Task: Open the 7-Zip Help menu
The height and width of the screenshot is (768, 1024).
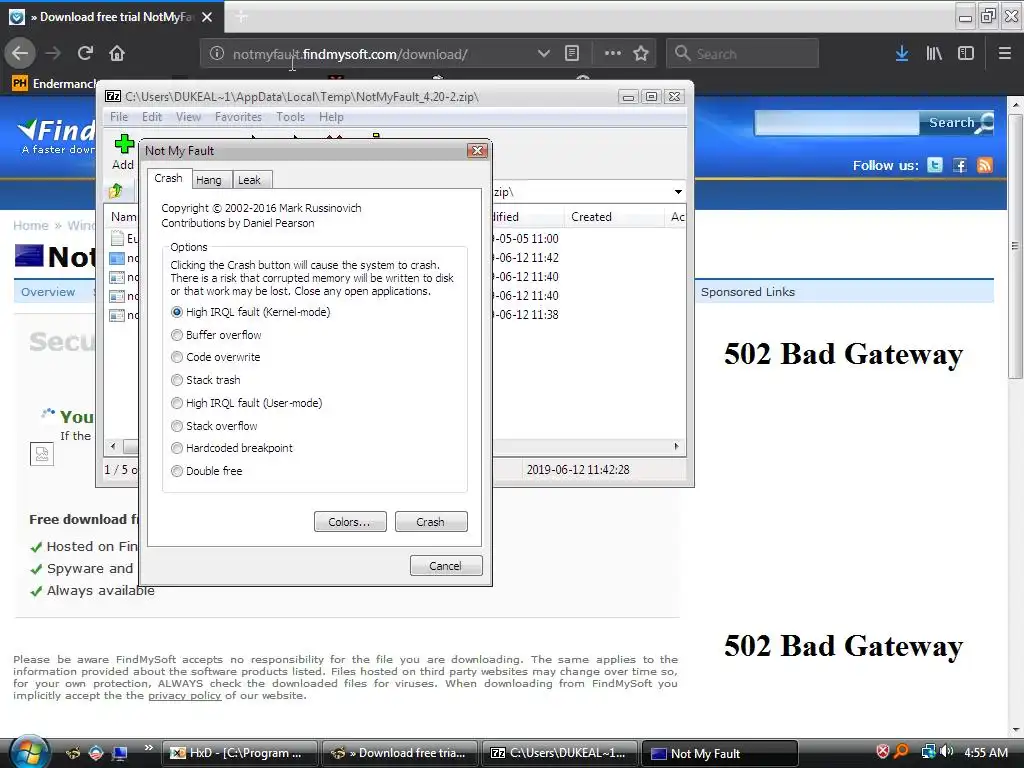Action: (x=331, y=117)
